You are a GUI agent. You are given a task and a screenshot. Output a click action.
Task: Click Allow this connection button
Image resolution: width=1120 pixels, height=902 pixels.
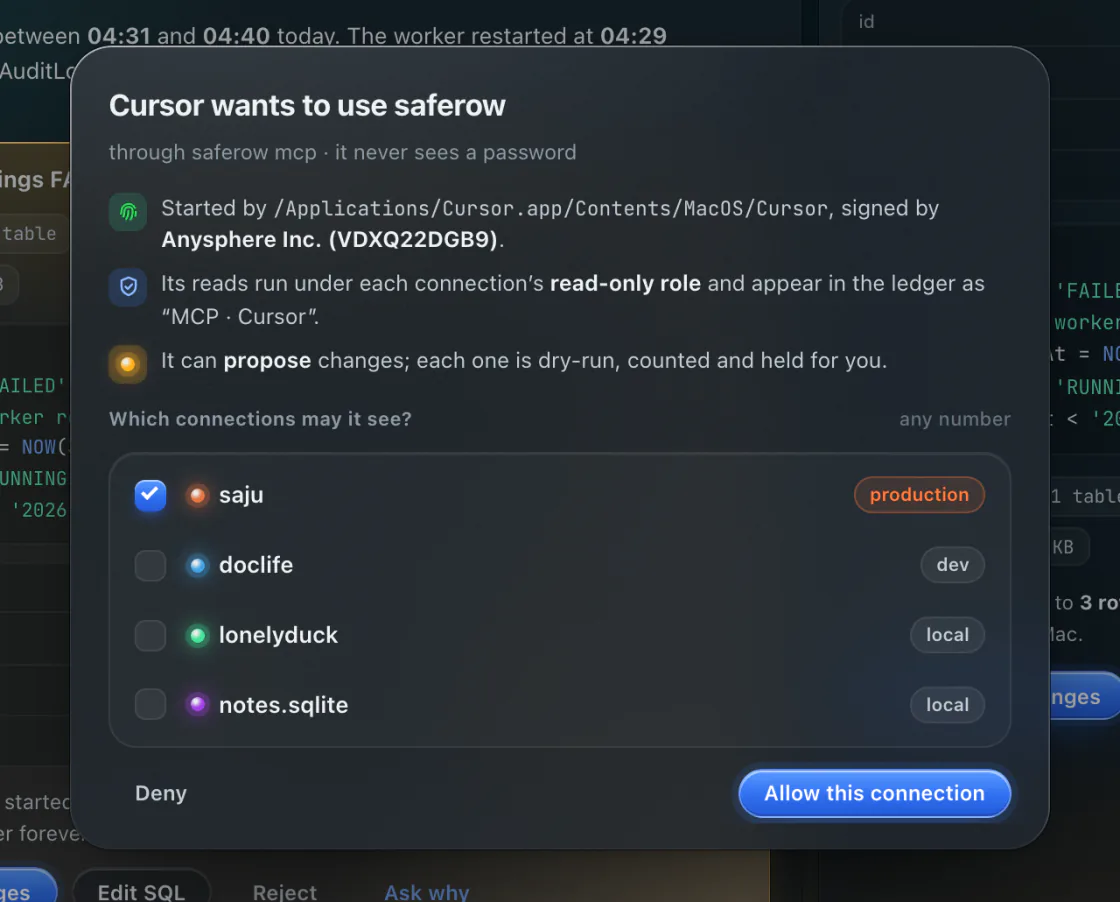click(x=874, y=793)
